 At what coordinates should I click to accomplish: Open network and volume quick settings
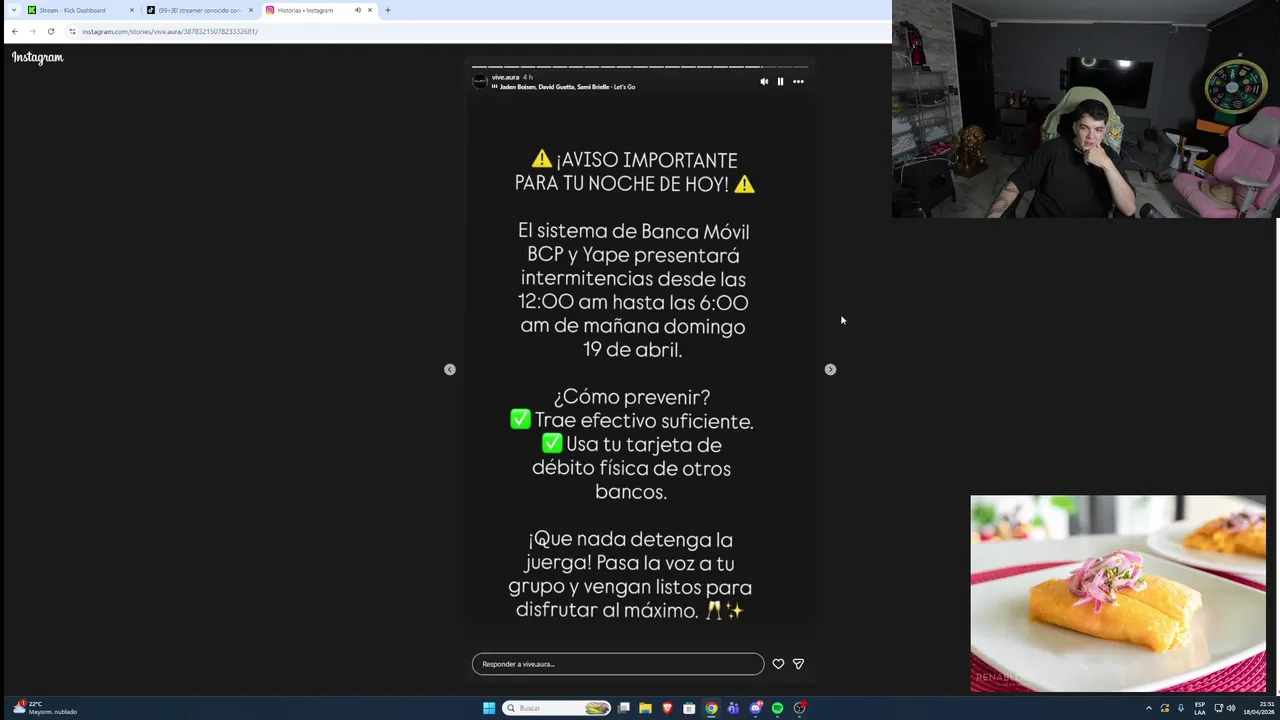1224,708
